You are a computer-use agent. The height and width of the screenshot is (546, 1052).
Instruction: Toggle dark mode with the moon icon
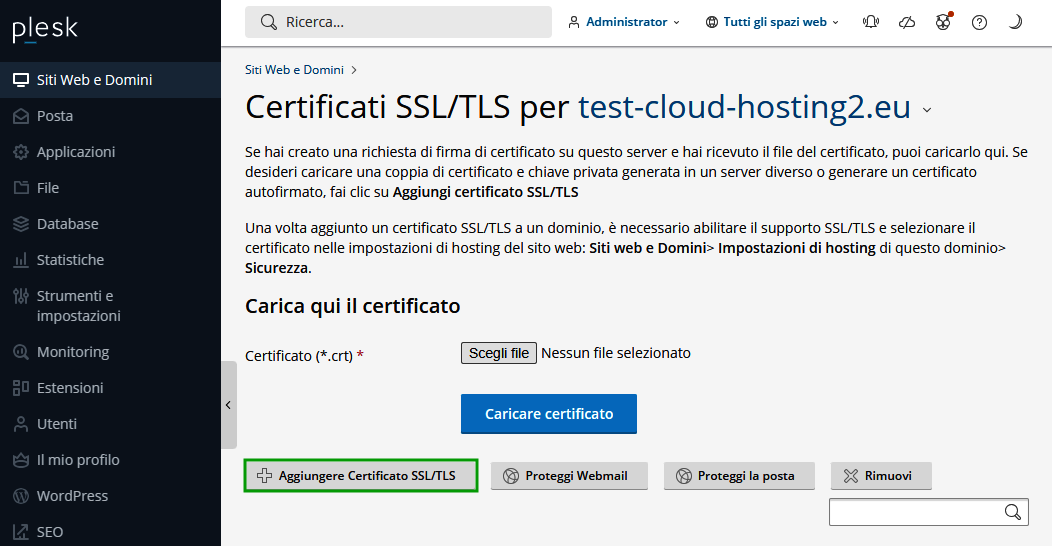(1015, 22)
